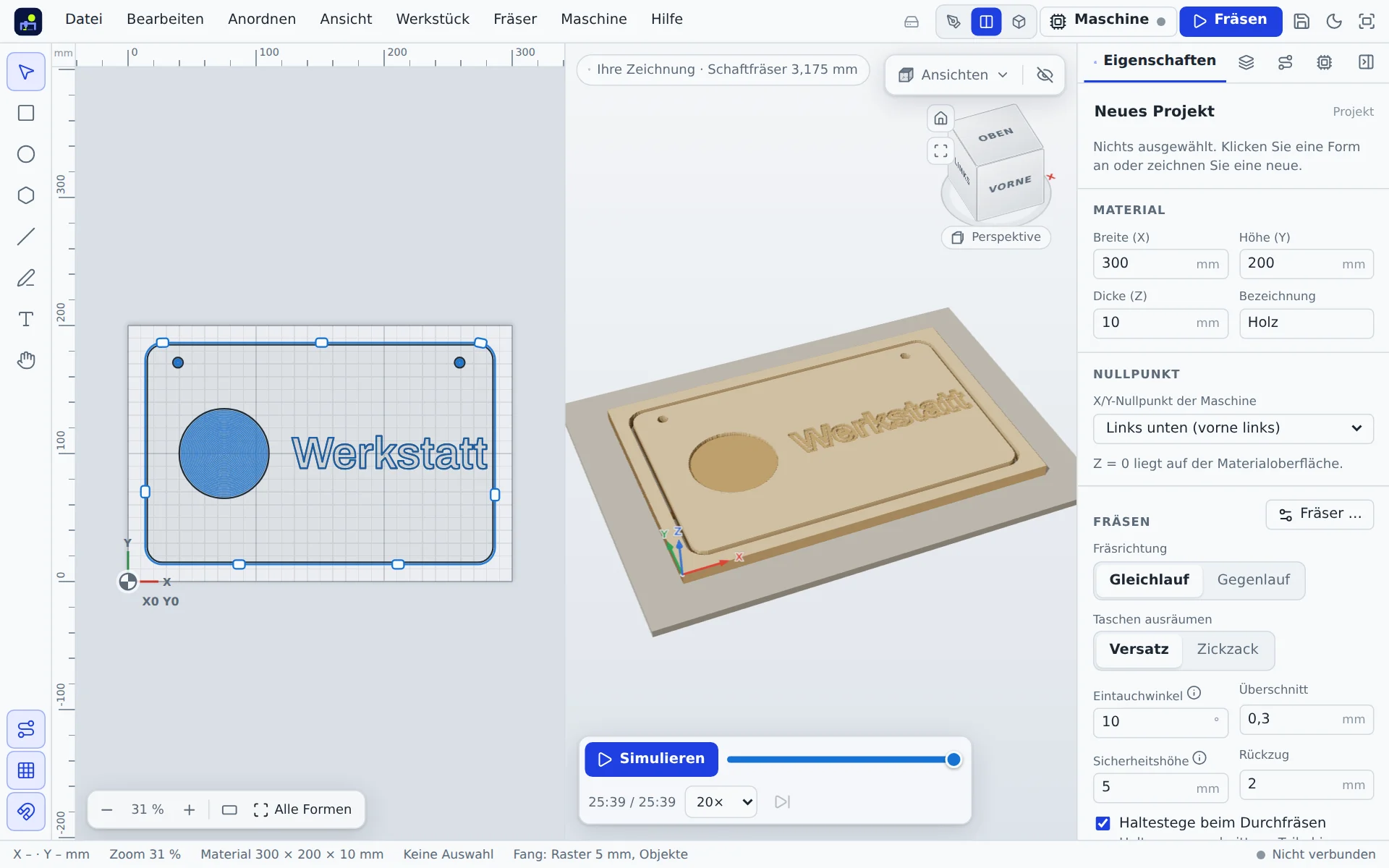
Task: Reset 3D view with home icon
Action: click(940, 118)
